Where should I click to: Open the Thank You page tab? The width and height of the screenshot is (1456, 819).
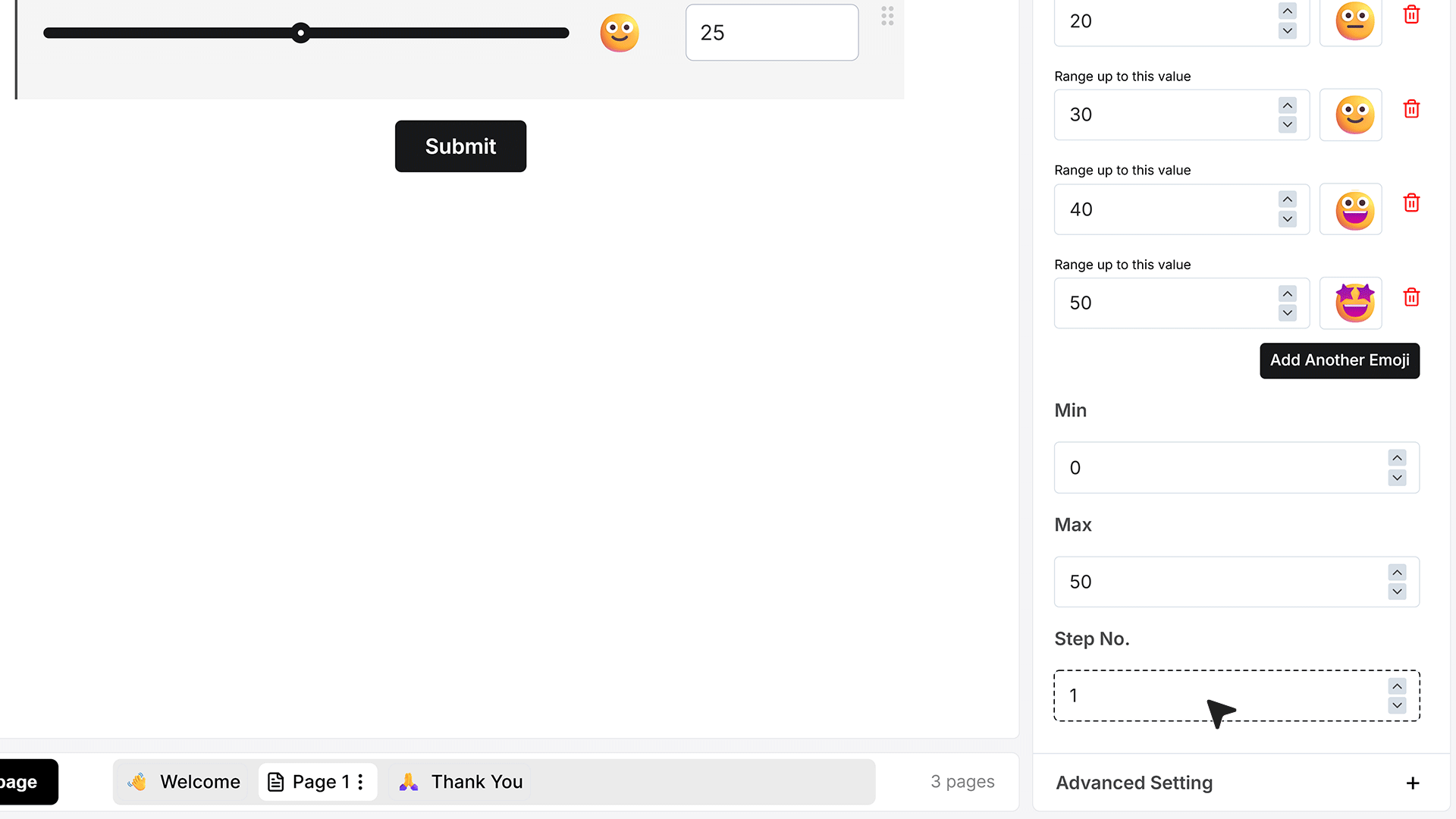click(x=461, y=782)
